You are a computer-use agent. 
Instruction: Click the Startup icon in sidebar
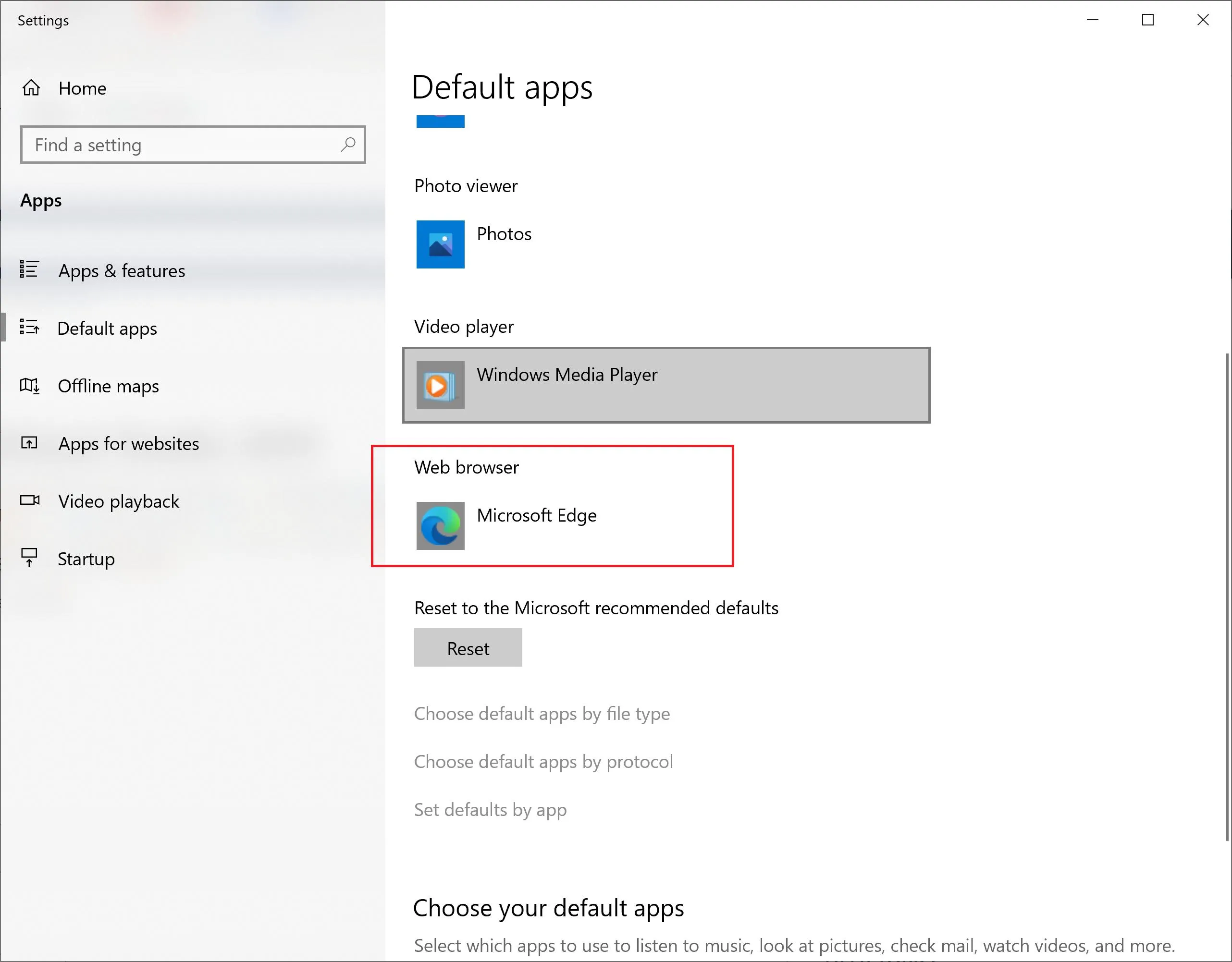click(29, 558)
